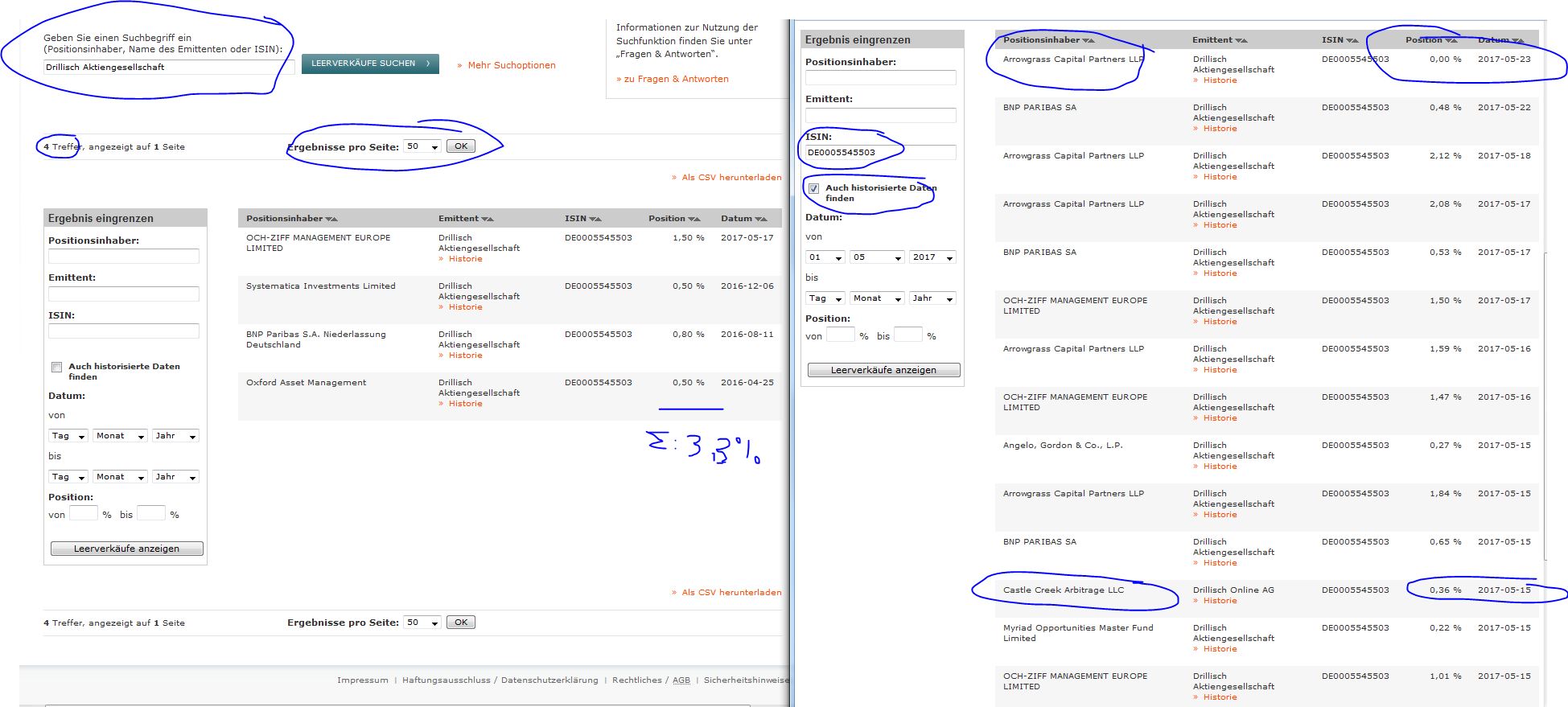Screen dimensions: 1568x707
Task: Focus the Emittent field in right filter panel
Action: click(881, 115)
